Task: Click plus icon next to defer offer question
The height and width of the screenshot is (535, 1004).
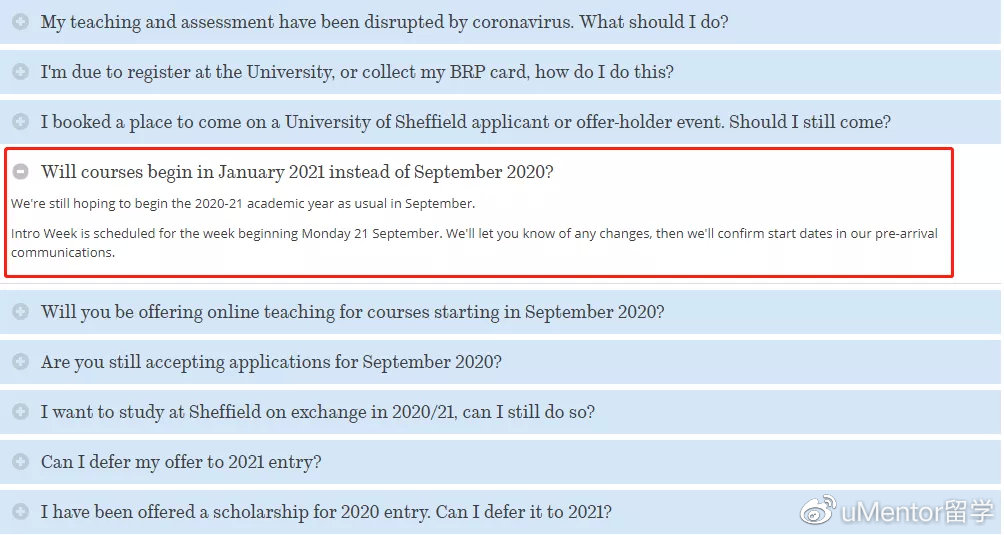Action: pyautogui.click(x=20, y=461)
